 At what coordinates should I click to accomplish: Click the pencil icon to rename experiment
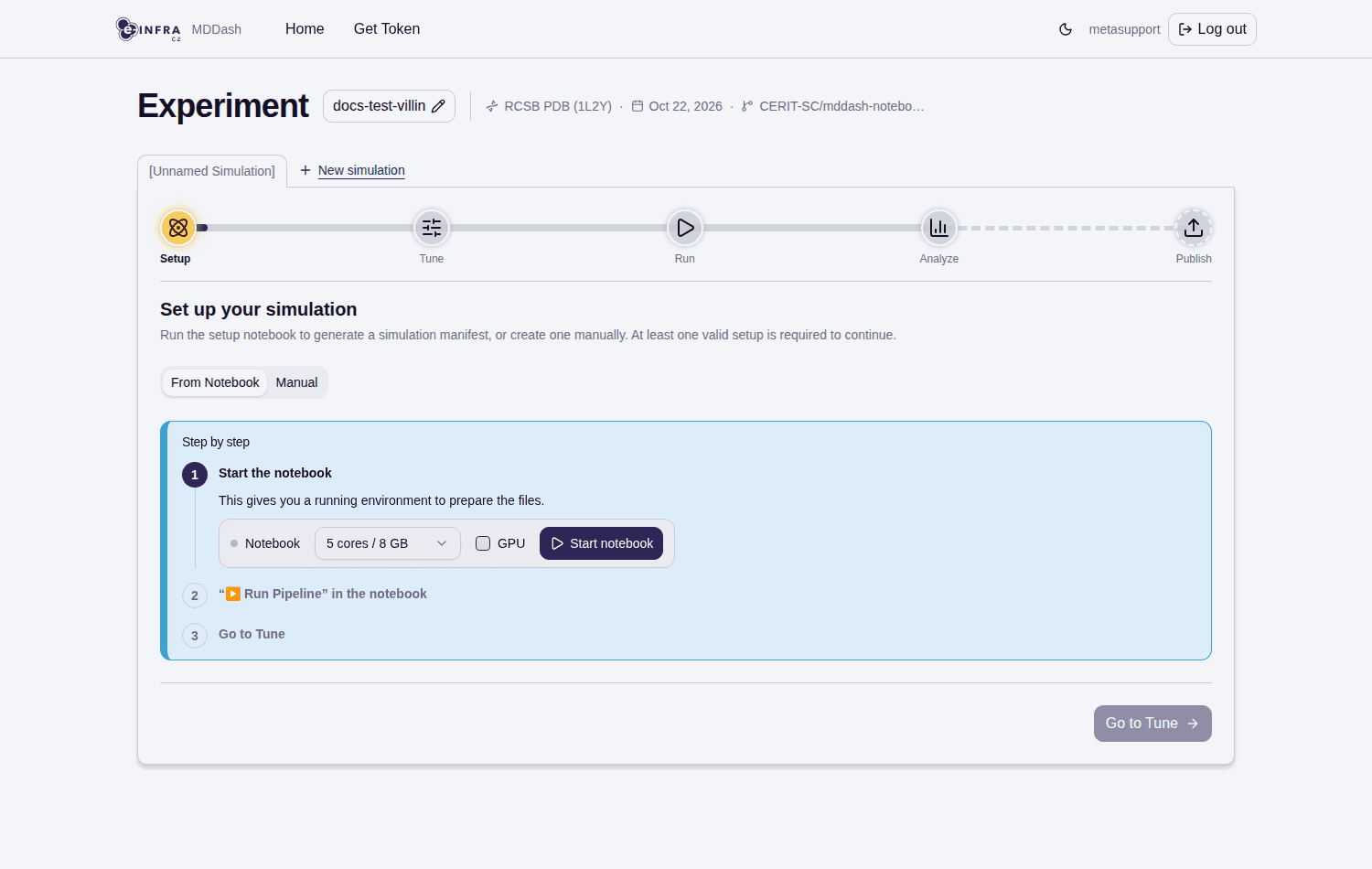coord(438,106)
